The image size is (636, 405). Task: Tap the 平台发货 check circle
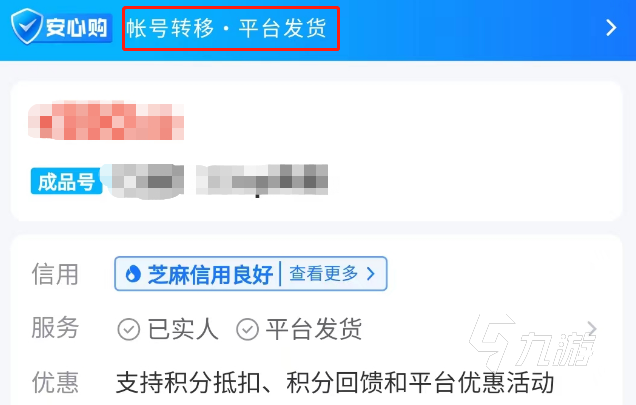pos(247,329)
